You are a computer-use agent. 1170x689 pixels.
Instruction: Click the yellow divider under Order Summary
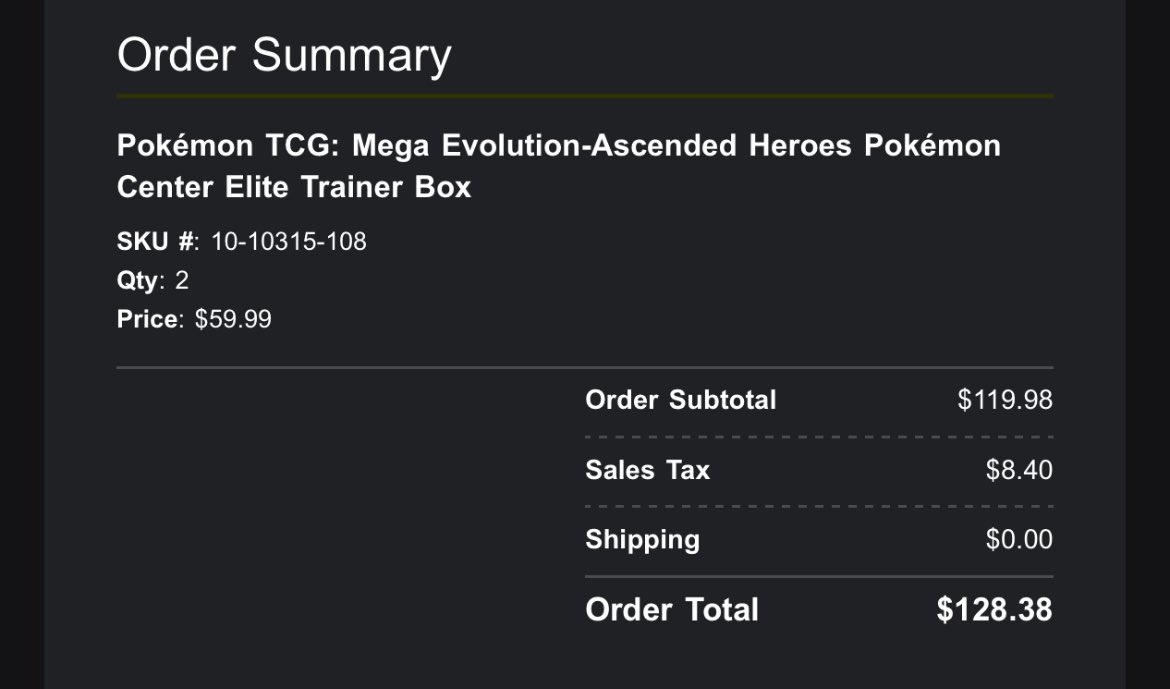(x=585, y=96)
